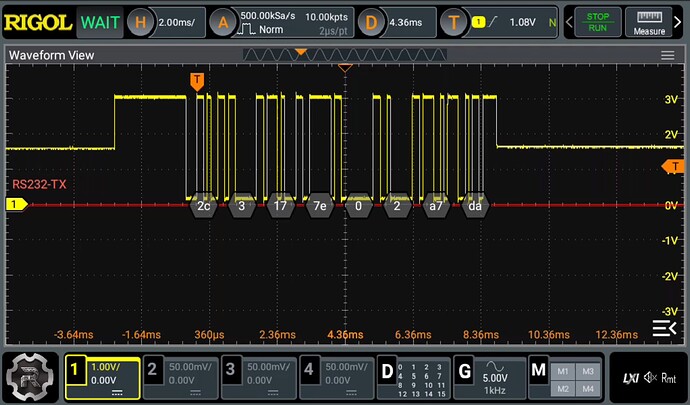
Task: Select math channel M3
Action: pyautogui.click(x=588, y=371)
